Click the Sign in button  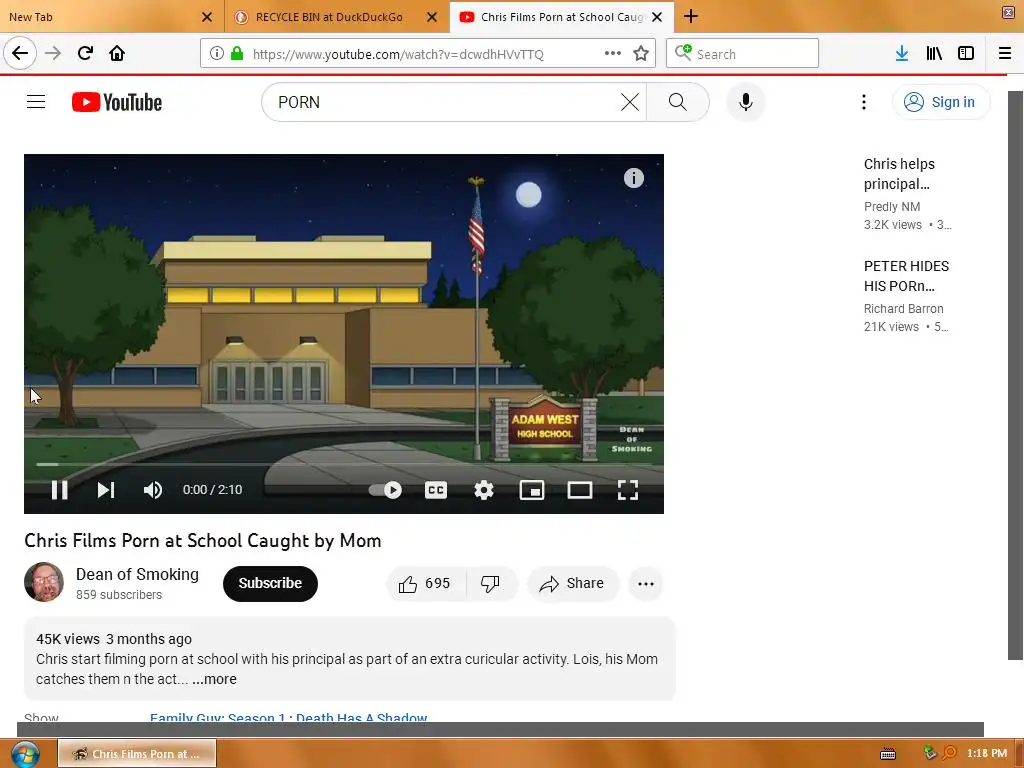click(x=940, y=102)
